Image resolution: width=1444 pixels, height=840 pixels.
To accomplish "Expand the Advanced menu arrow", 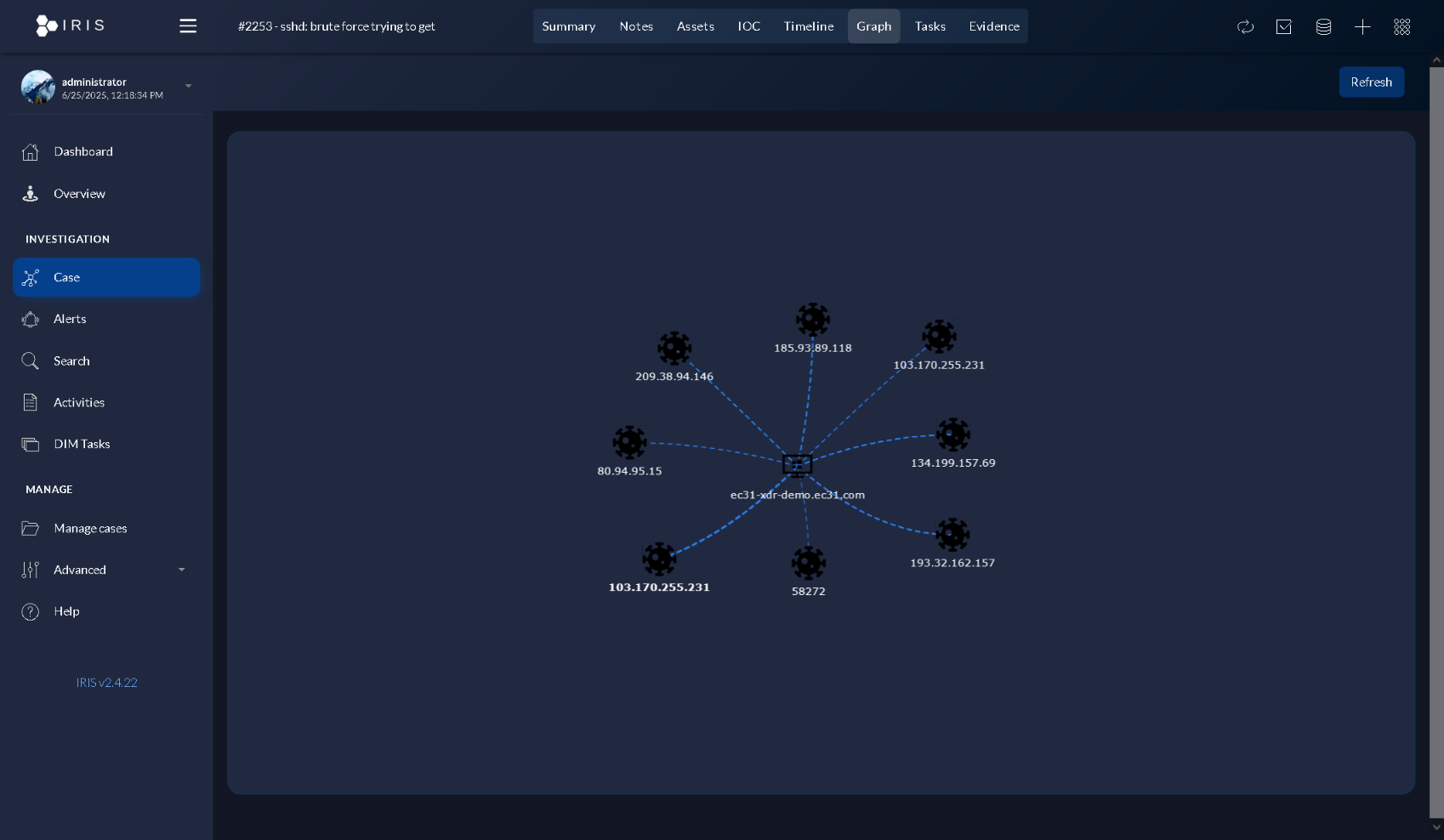I will pyautogui.click(x=181, y=570).
